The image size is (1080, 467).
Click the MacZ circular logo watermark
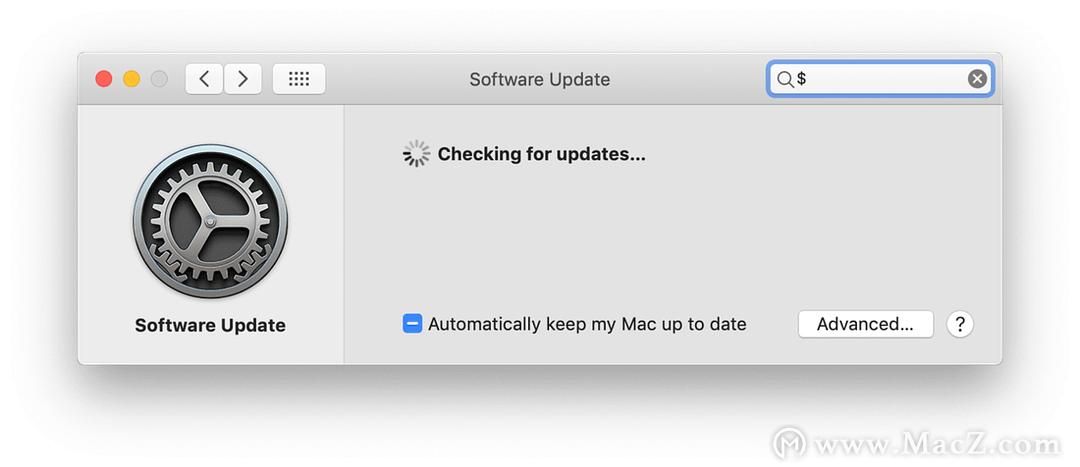(x=789, y=444)
